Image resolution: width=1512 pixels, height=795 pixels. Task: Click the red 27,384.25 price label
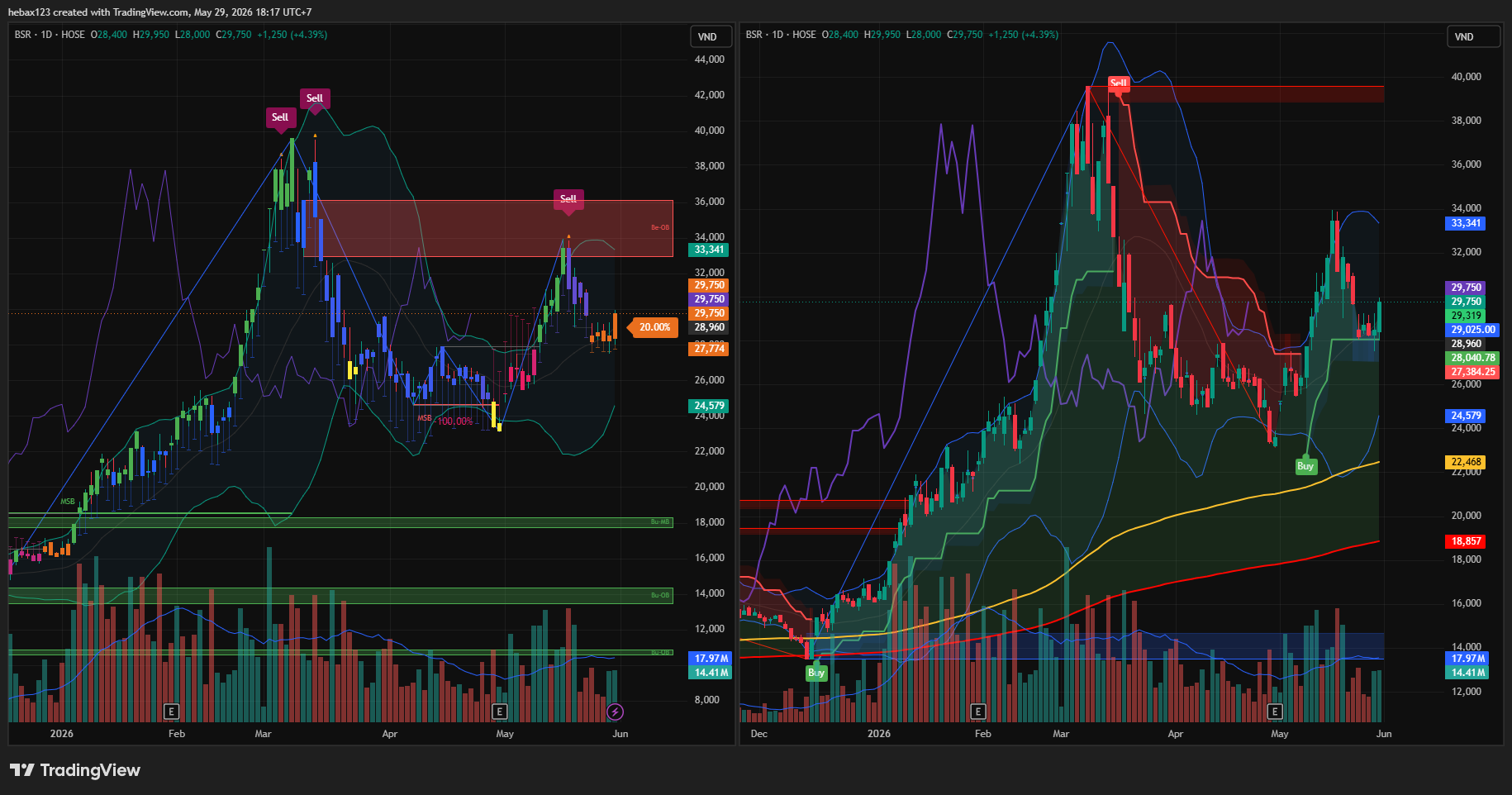(x=1473, y=372)
